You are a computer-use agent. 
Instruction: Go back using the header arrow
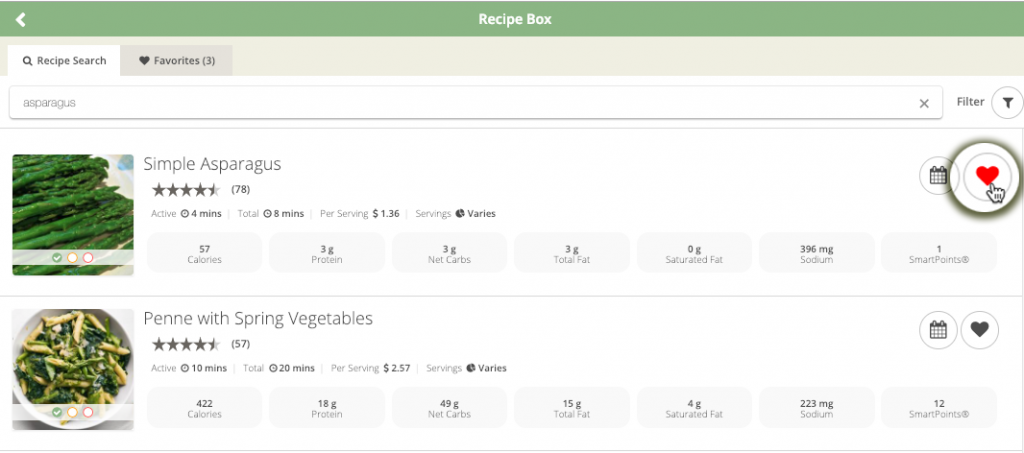tap(21, 19)
